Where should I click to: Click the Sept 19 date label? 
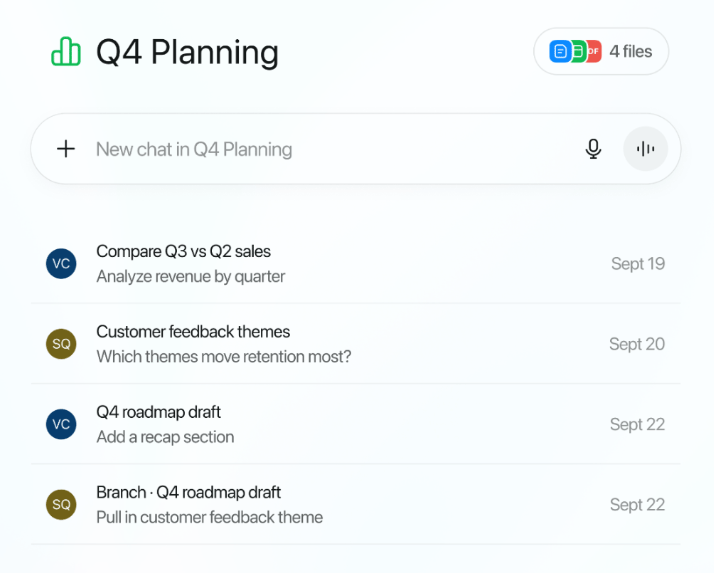tap(638, 264)
